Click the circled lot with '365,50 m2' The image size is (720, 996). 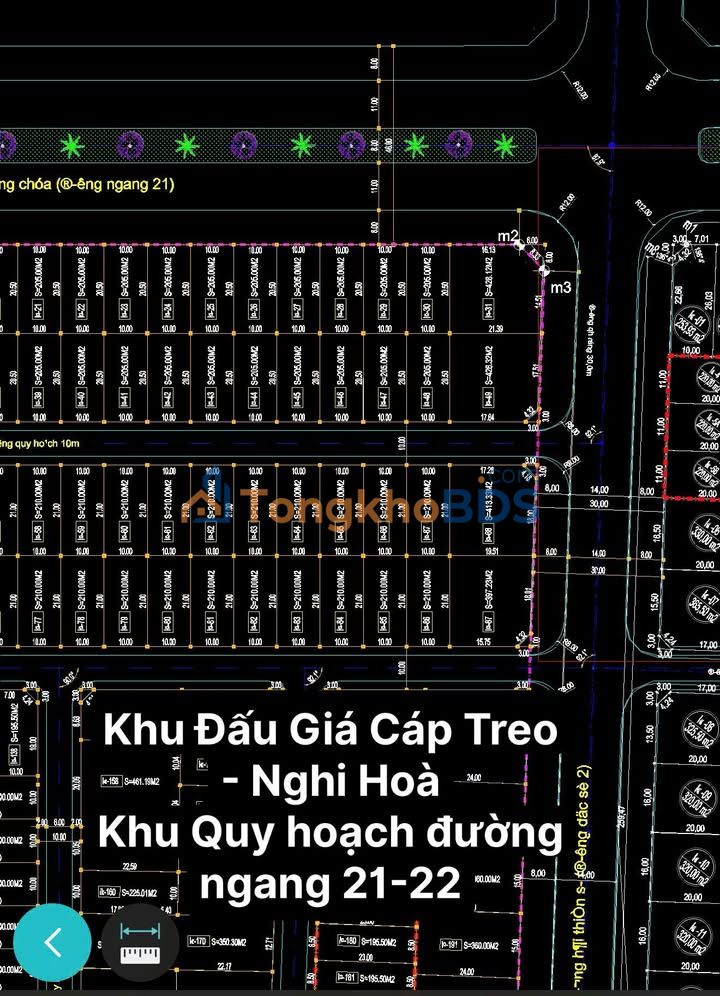tap(703, 605)
